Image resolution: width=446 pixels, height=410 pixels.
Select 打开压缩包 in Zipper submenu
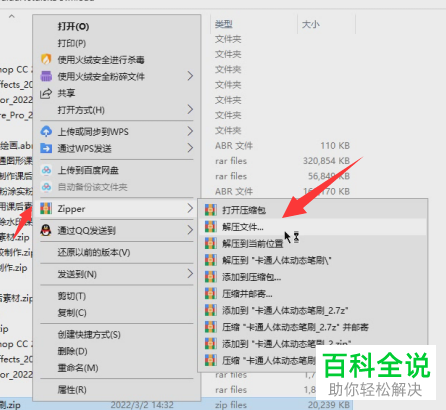pos(313,210)
